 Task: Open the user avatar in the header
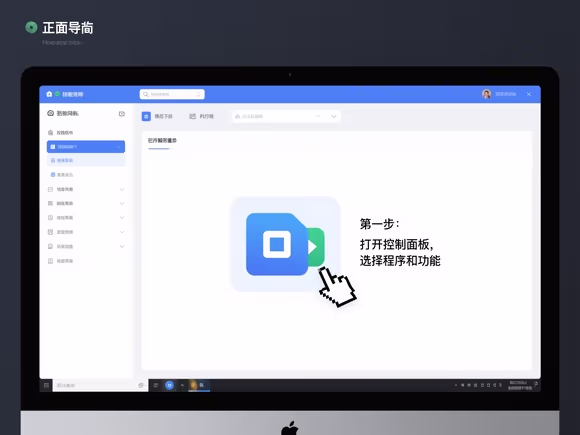[486, 94]
